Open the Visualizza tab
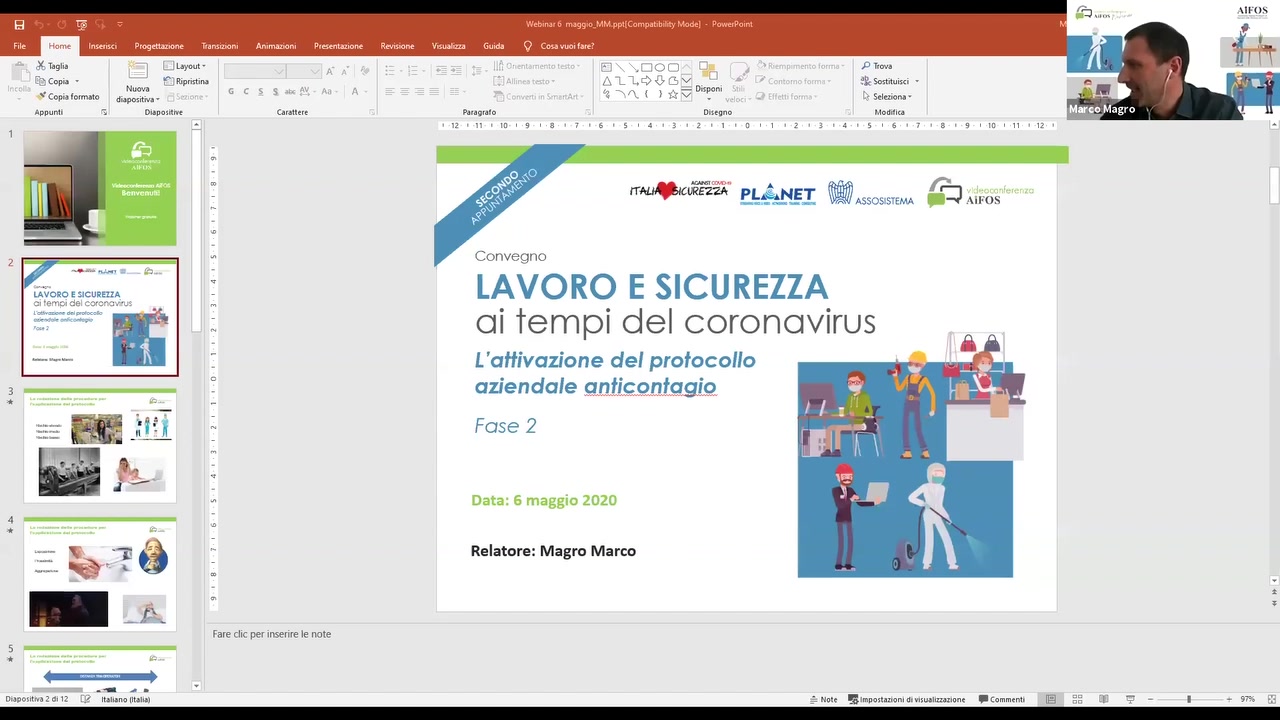Viewport: 1280px width, 720px height. click(x=448, y=46)
